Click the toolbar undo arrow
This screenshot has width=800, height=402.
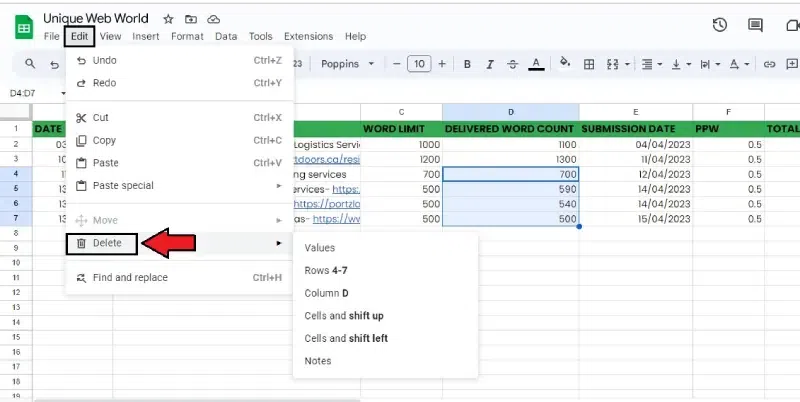[54, 65]
